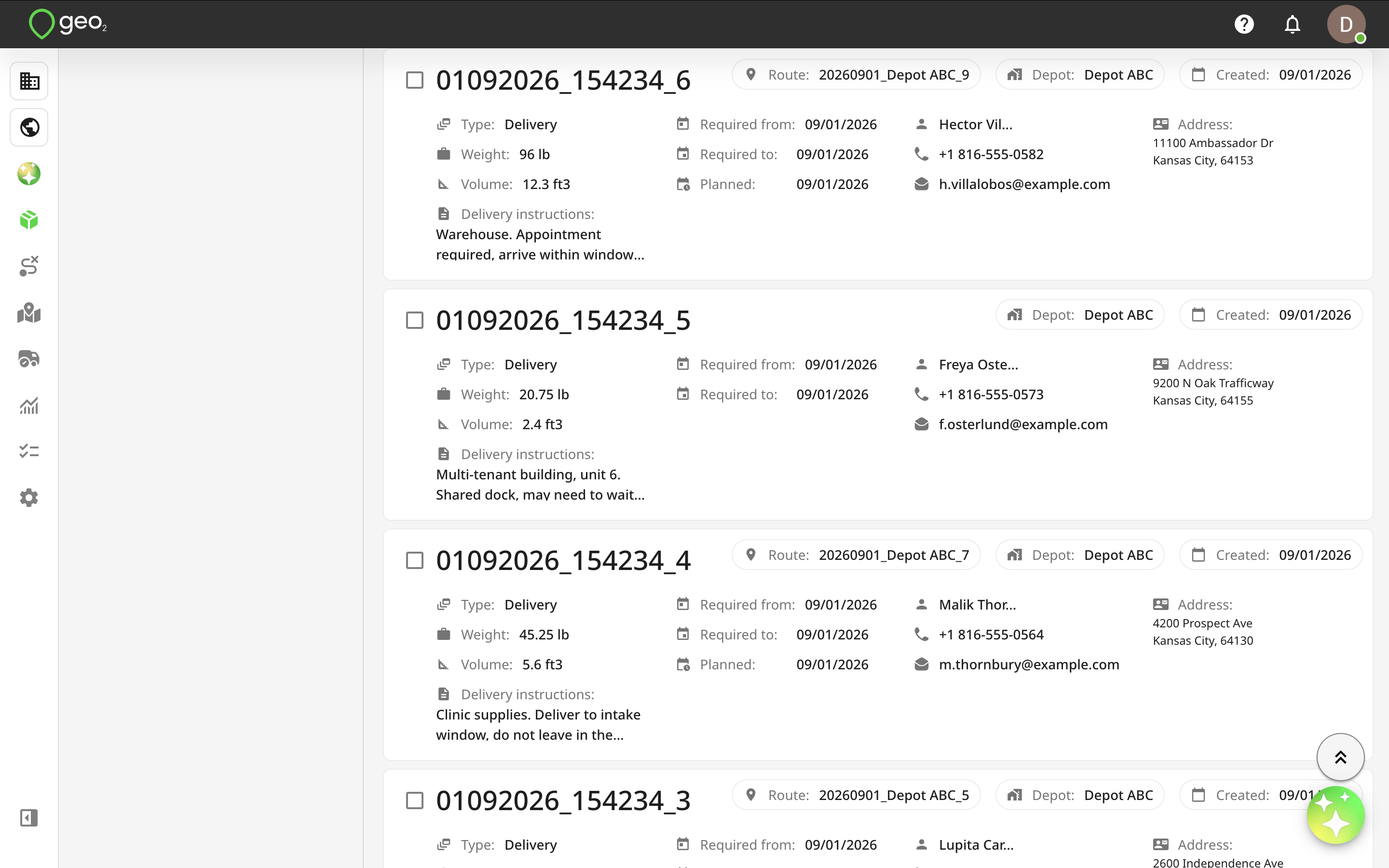The width and height of the screenshot is (1389, 868).
Task: Click address 11100 Ambassador Dr
Action: pos(1213,143)
